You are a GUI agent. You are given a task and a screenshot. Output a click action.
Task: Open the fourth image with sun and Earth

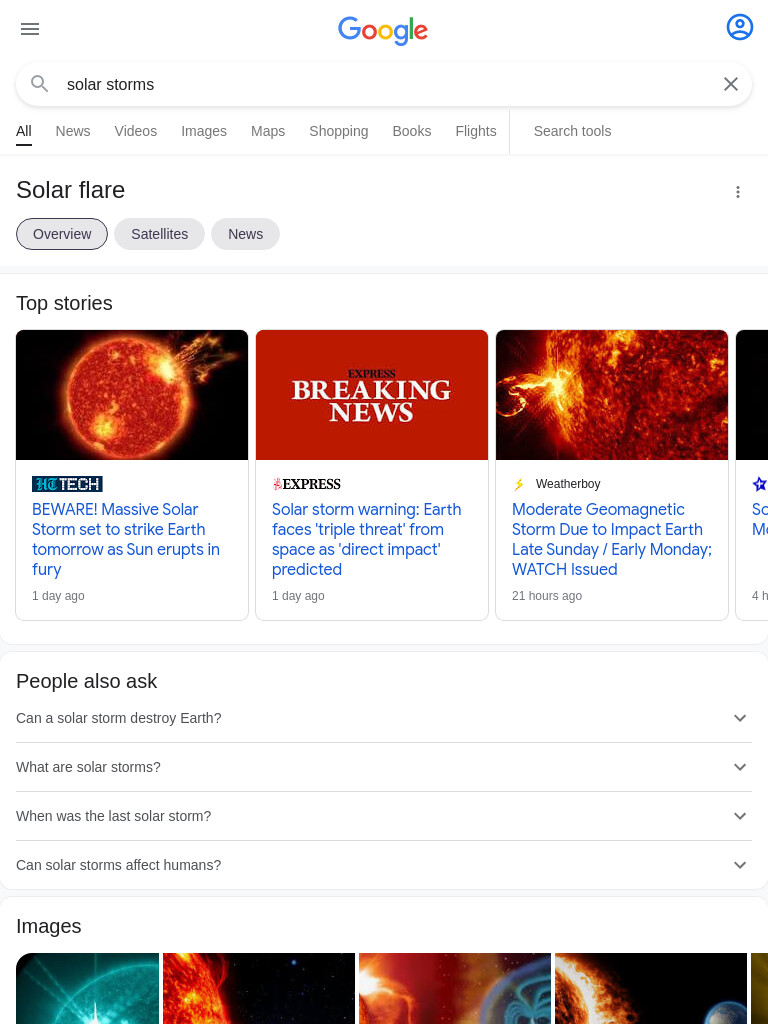pos(650,988)
